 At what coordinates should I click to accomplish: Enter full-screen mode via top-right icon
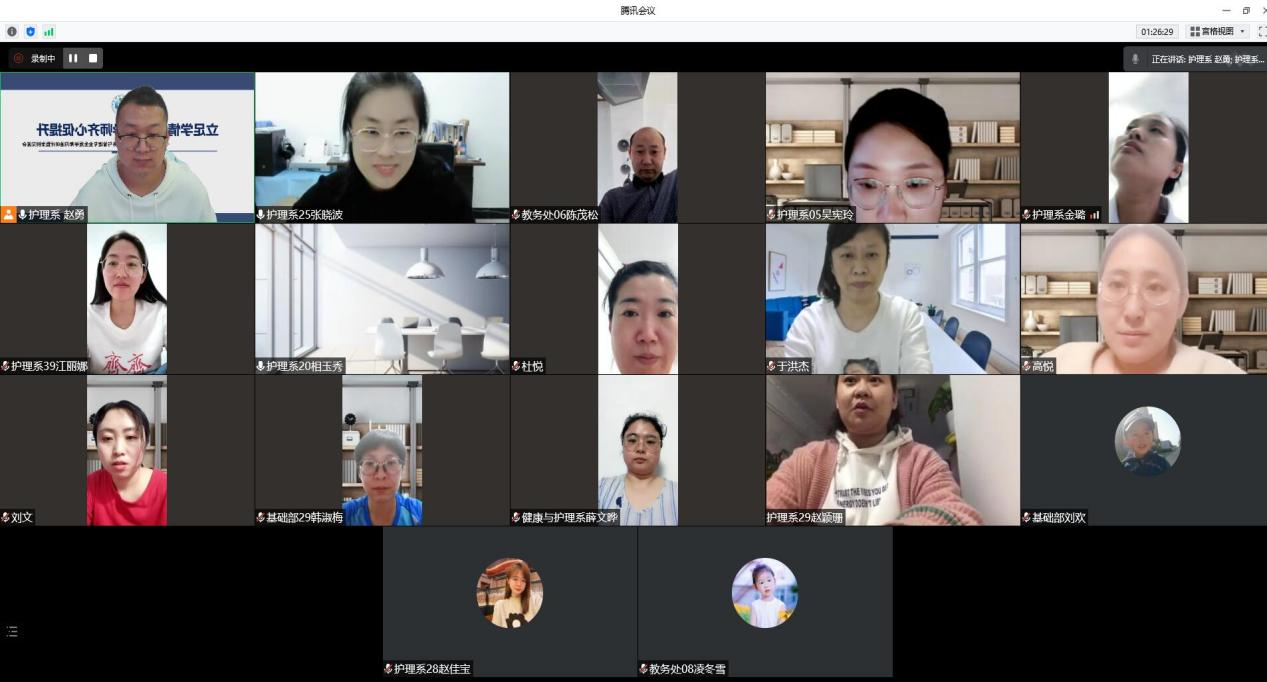pyautogui.click(x=1261, y=32)
